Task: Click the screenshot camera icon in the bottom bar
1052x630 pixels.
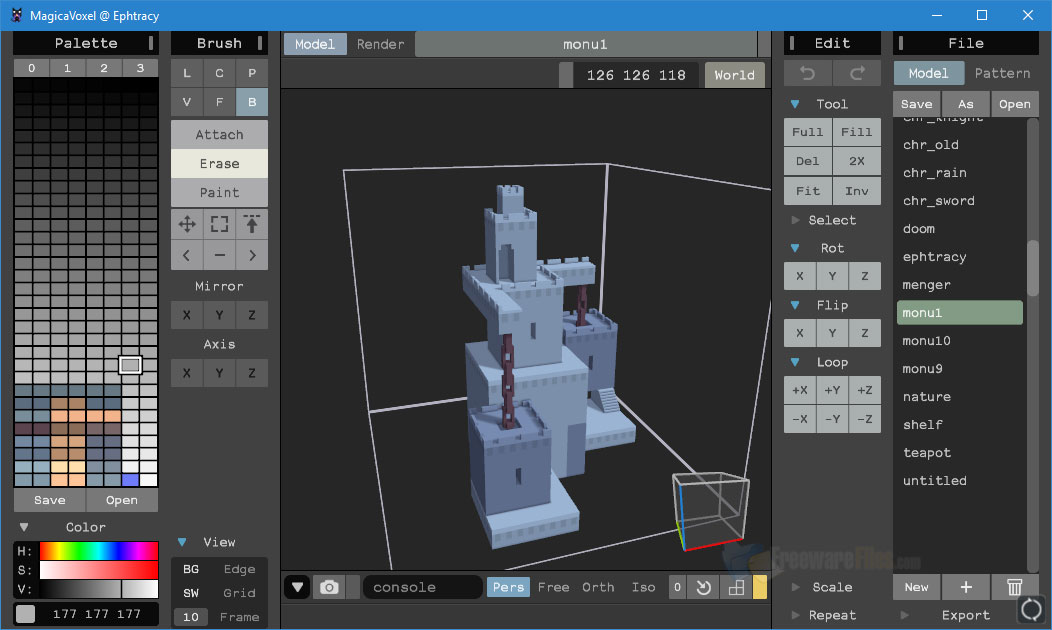Action: click(330, 587)
